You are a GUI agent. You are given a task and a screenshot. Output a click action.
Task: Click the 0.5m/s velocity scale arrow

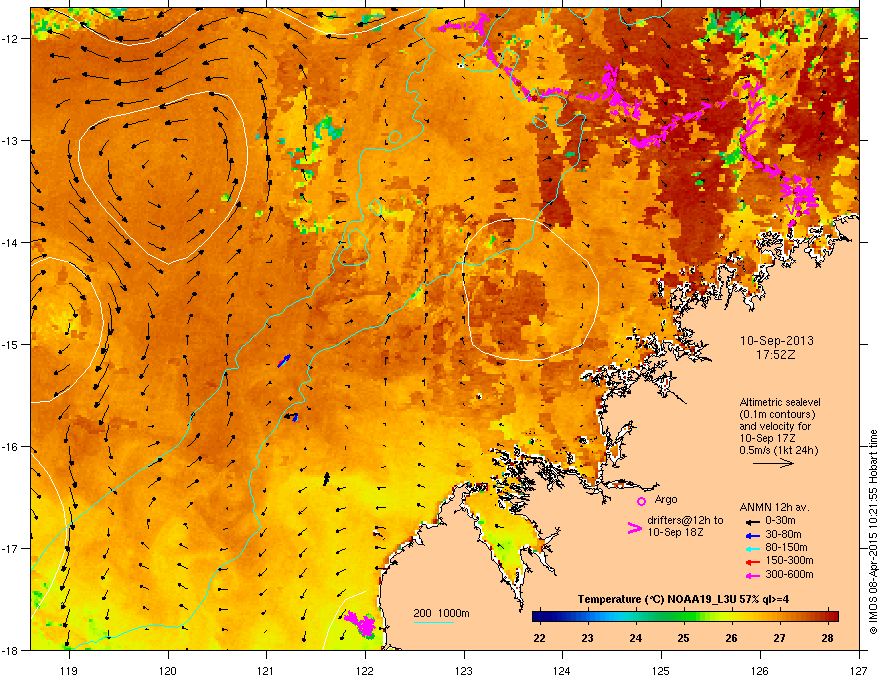773,463
